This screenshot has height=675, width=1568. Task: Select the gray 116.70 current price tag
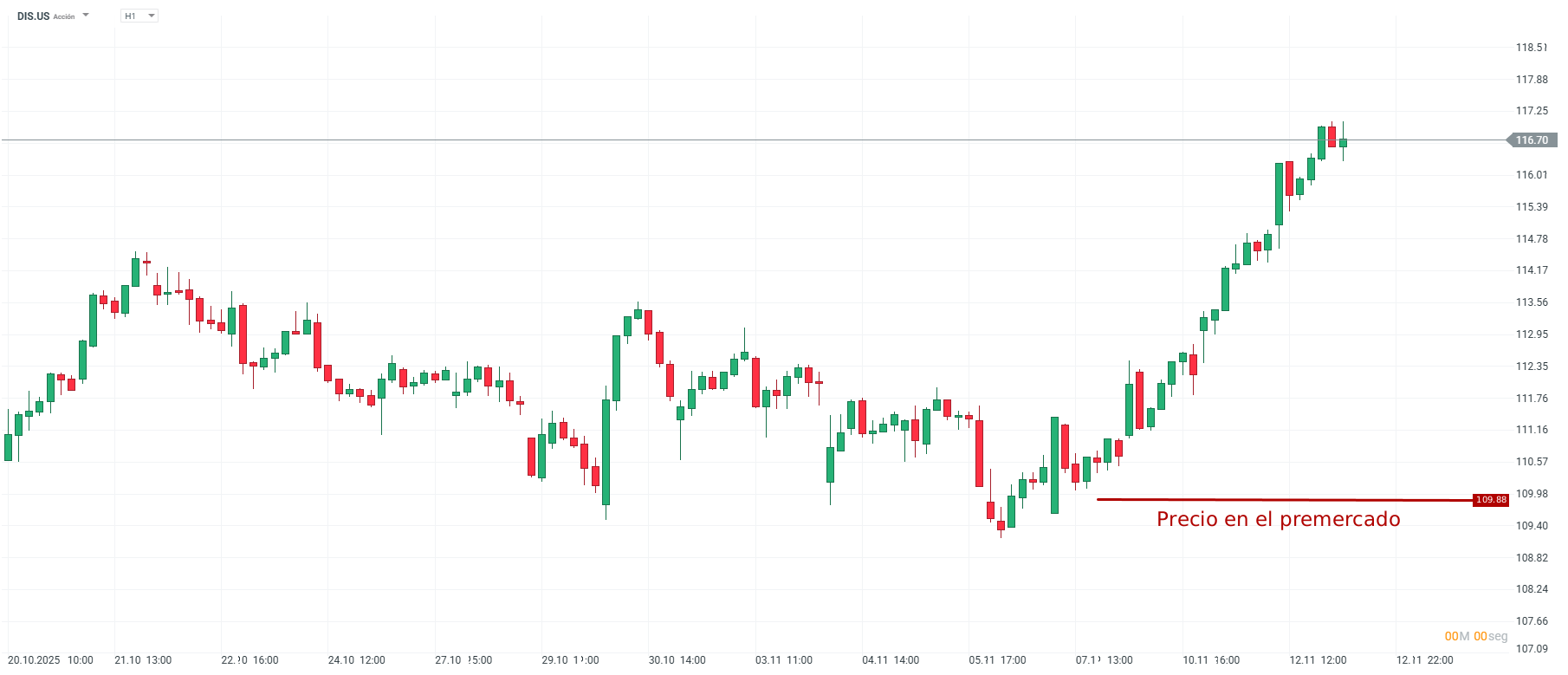[x=1532, y=140]
